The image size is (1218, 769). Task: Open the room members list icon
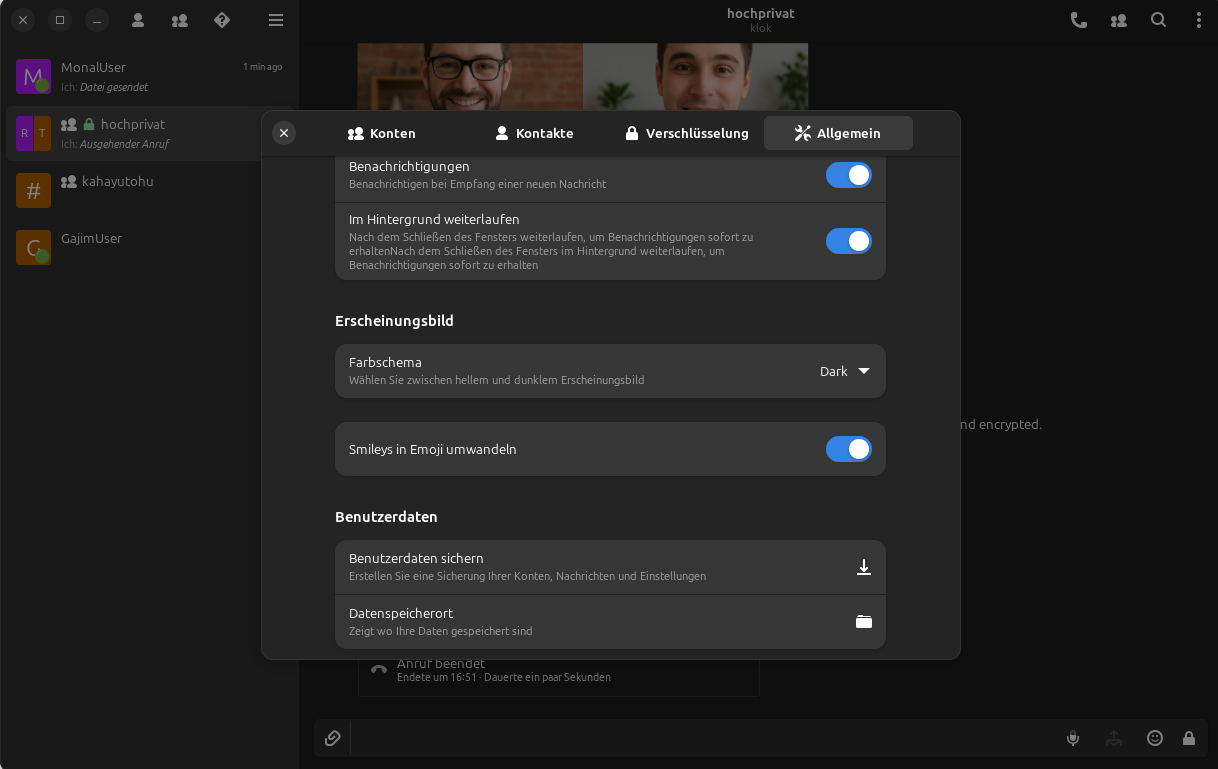pos(1118,19)
